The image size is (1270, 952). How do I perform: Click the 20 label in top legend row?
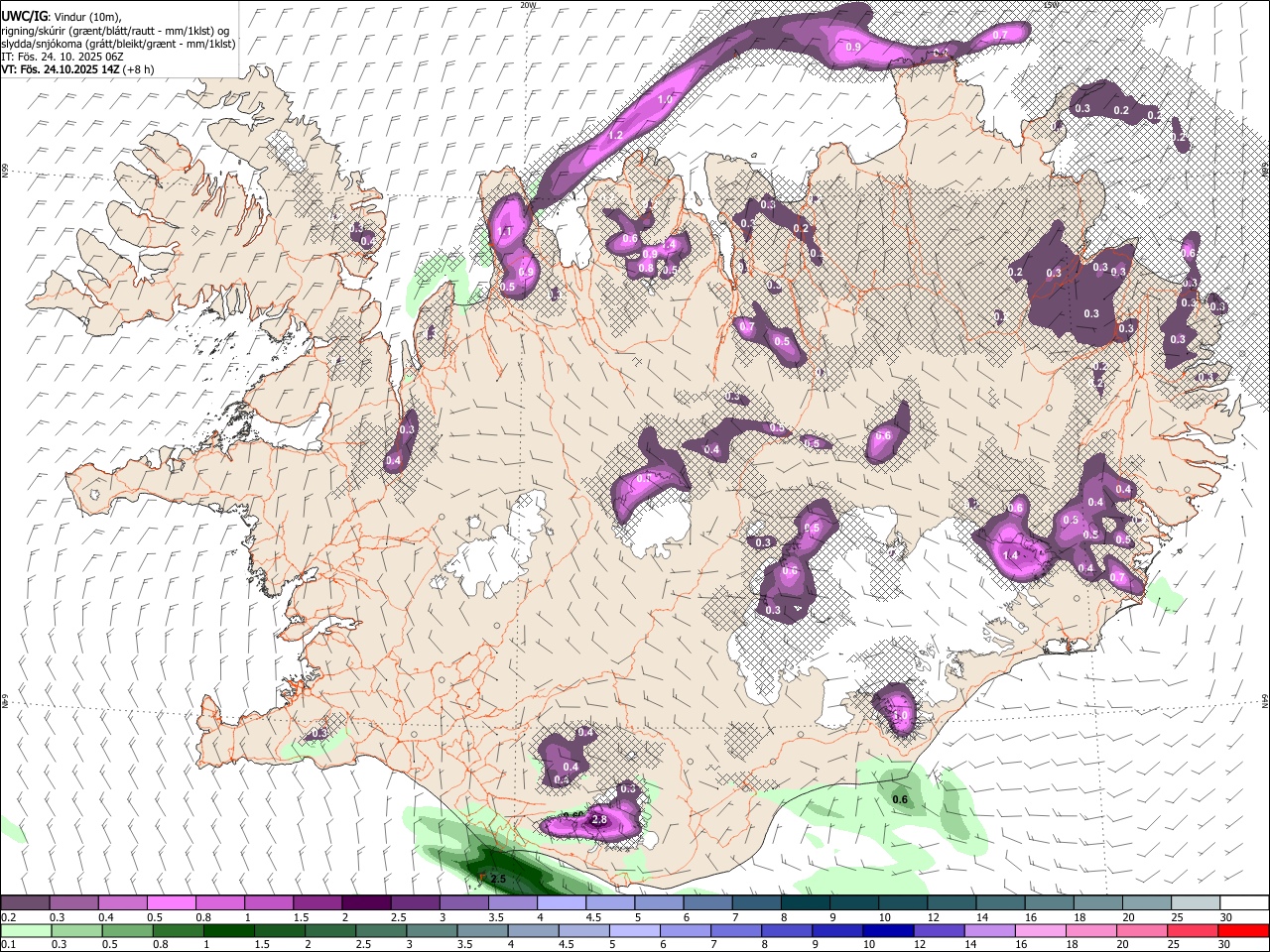[1128, 917]
